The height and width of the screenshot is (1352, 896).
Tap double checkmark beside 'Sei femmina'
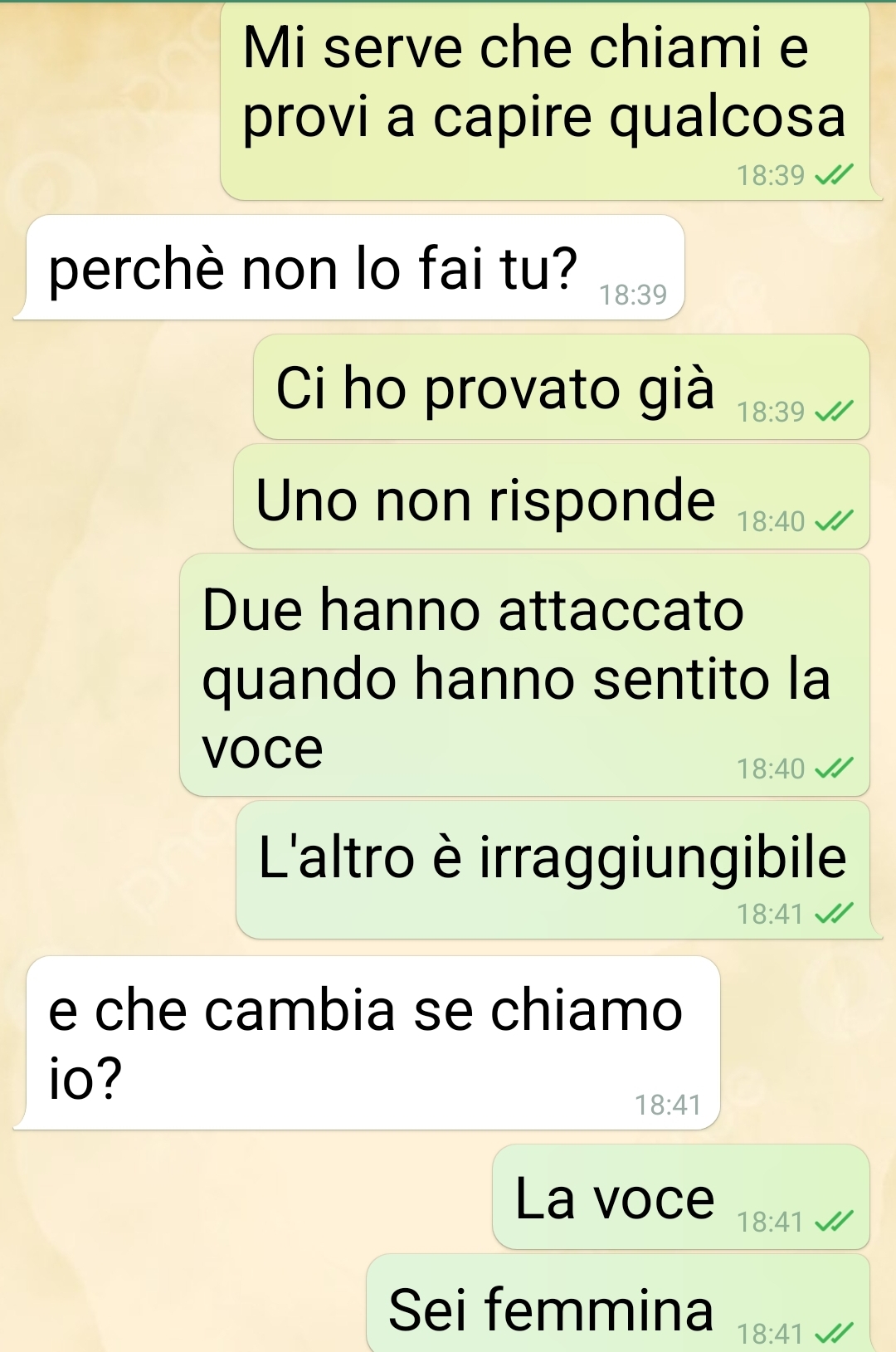click(x=834, y=1333)
